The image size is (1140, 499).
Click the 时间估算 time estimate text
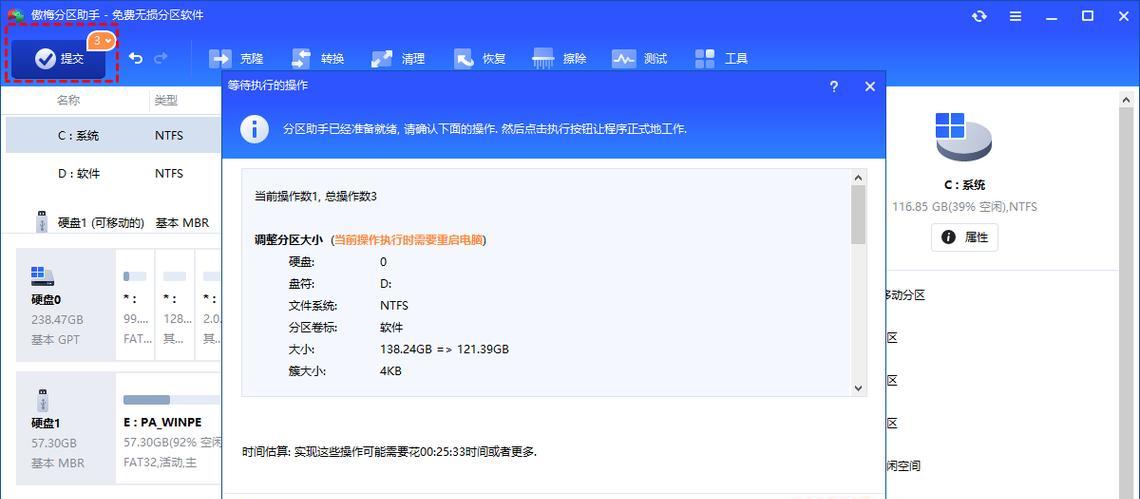click(x=389, y=452)
